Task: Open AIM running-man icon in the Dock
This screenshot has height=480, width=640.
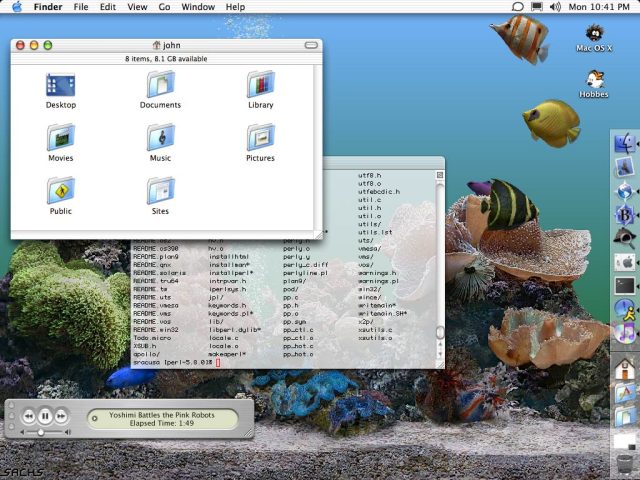Action: tap(624, 309)
